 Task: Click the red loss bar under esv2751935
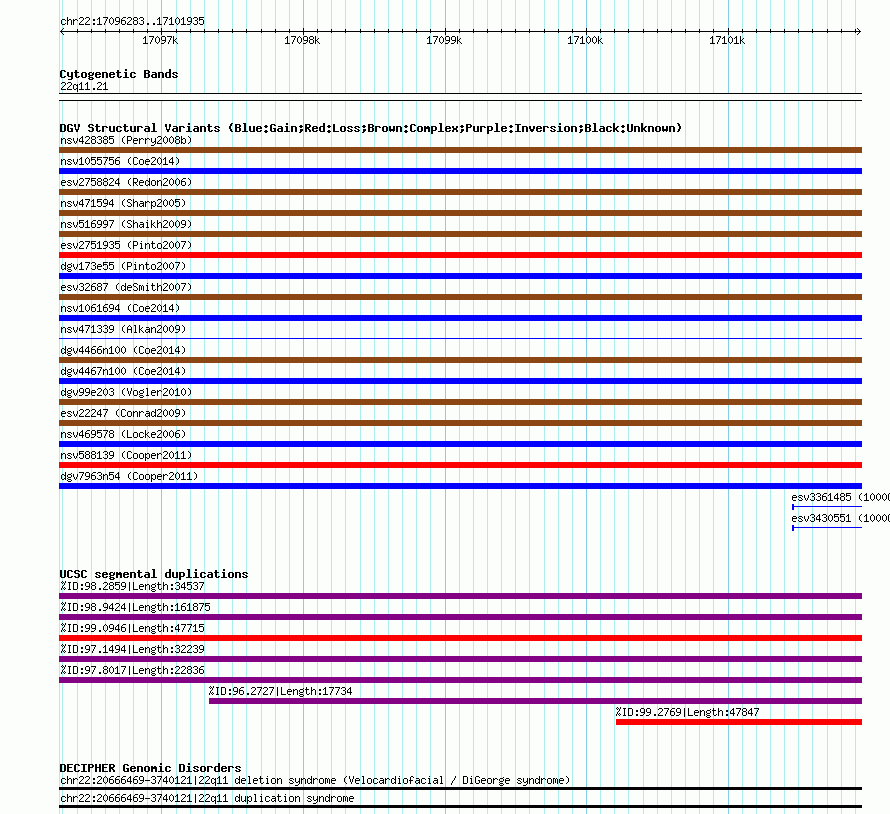(x=460, y=255)
